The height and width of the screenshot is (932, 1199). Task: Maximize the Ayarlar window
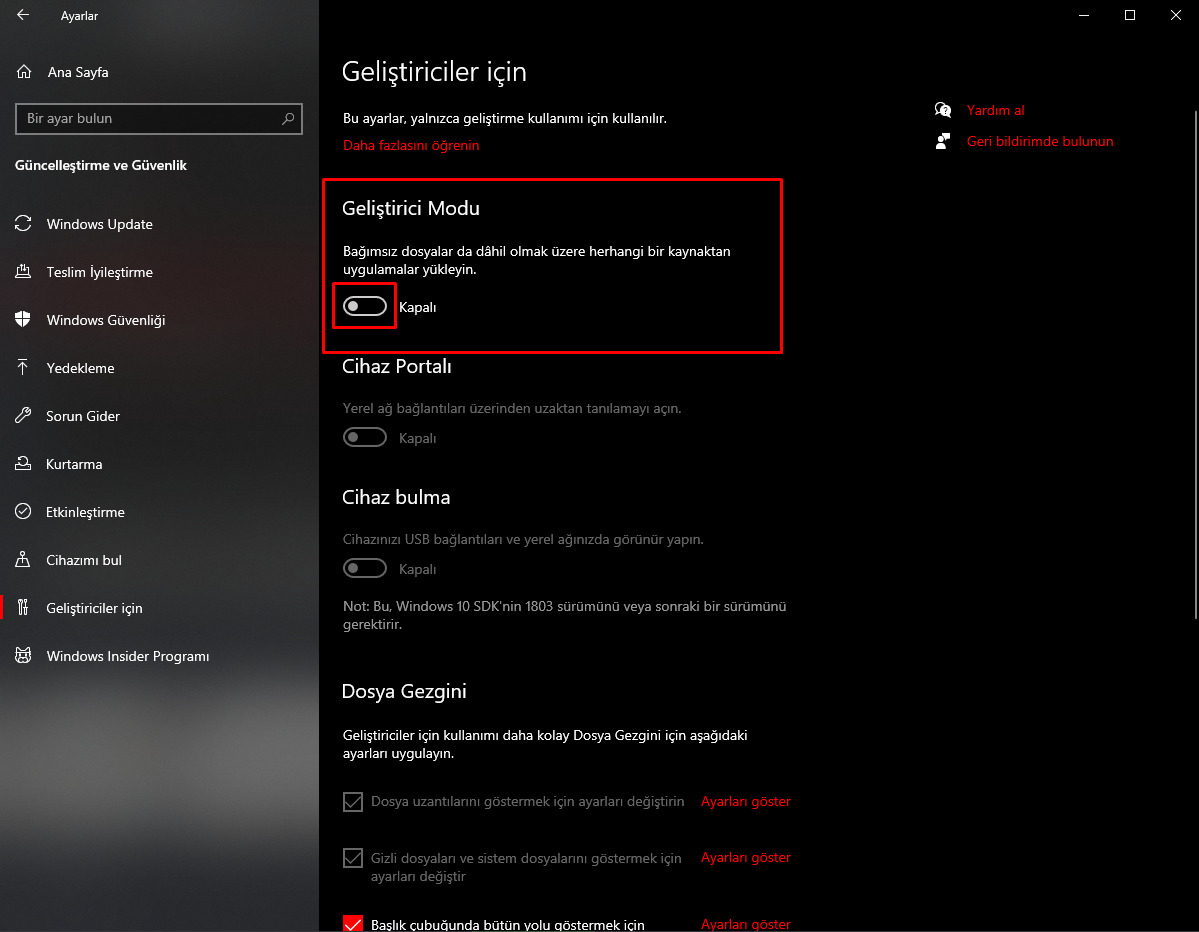tap(1129, 15)
